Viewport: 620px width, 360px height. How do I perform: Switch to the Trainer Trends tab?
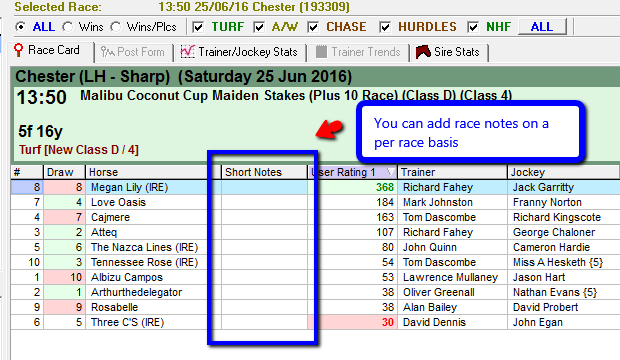pyautogui.click(x=358, y=52)
